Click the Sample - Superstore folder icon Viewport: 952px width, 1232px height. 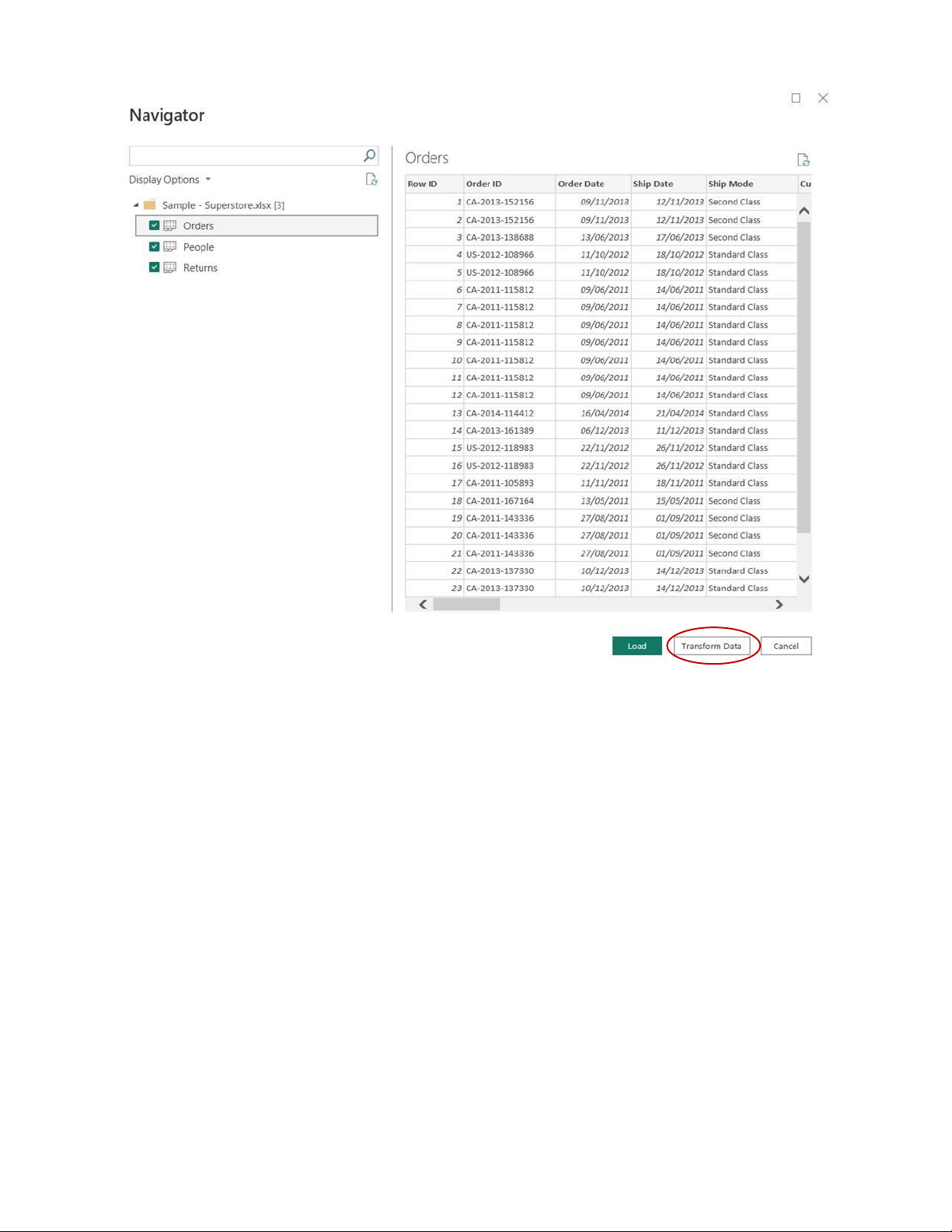[150, 205]
